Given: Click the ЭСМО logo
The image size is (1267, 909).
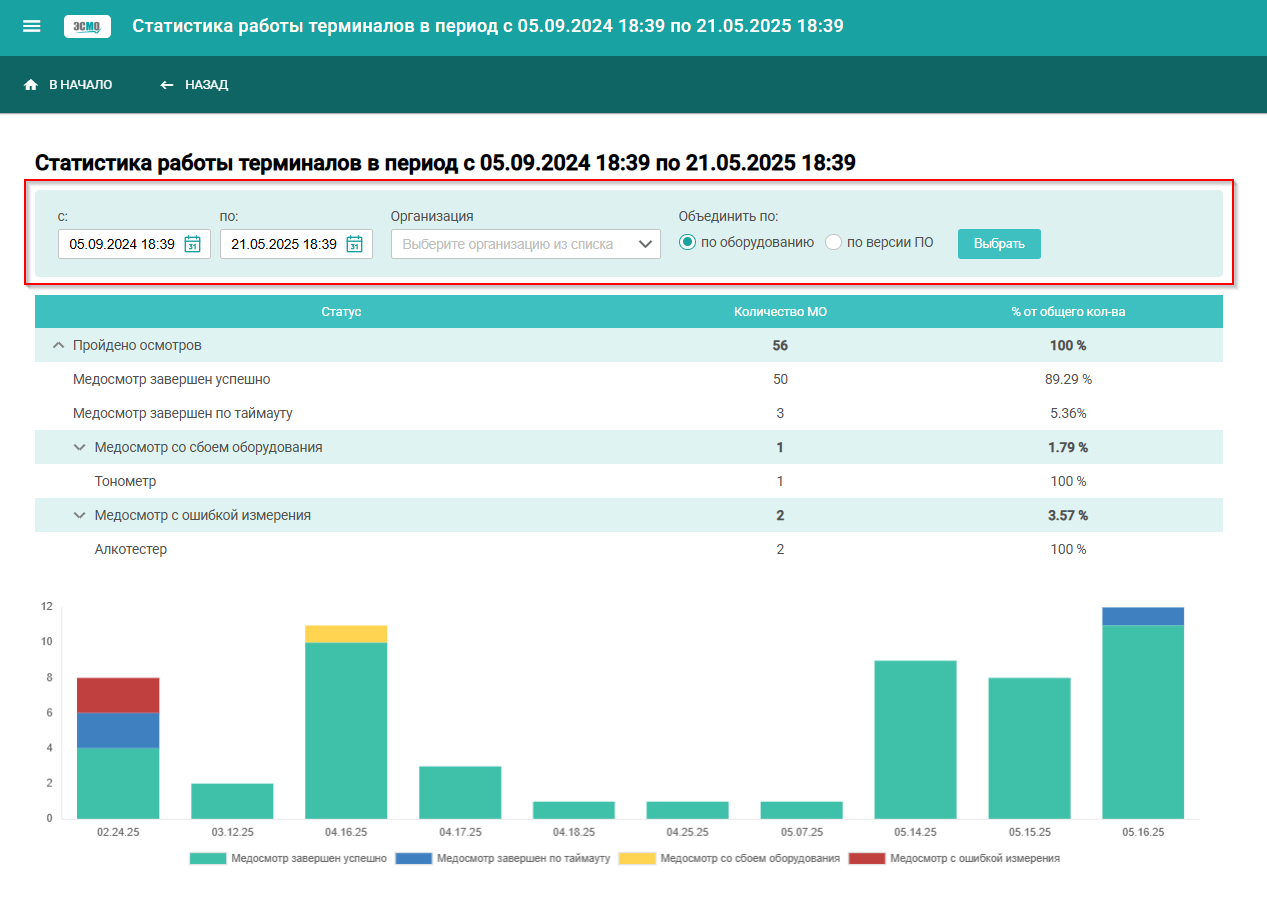Looking at the screenshot, I should point(88,26).
